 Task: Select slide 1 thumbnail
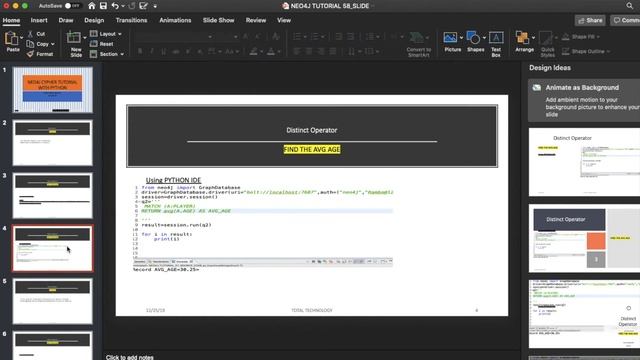(x=53, y=90)
